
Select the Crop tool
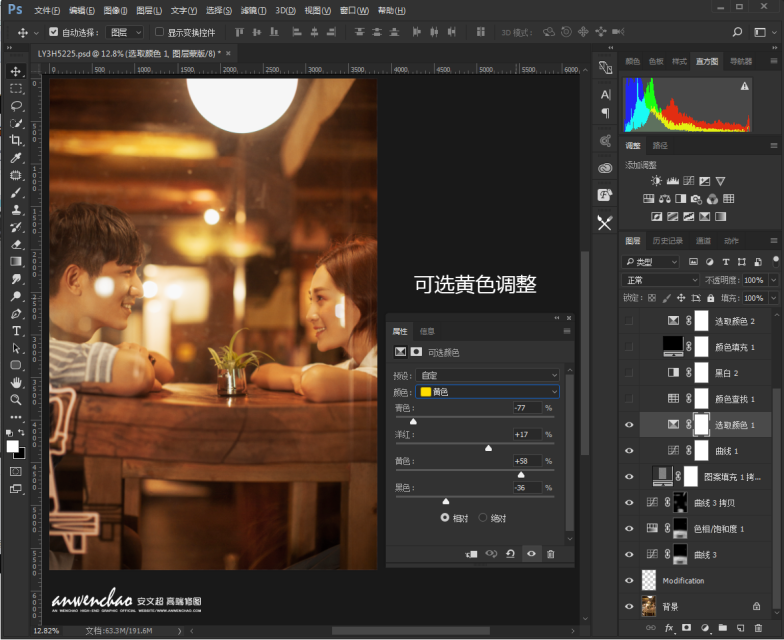(x=16, y=140)
